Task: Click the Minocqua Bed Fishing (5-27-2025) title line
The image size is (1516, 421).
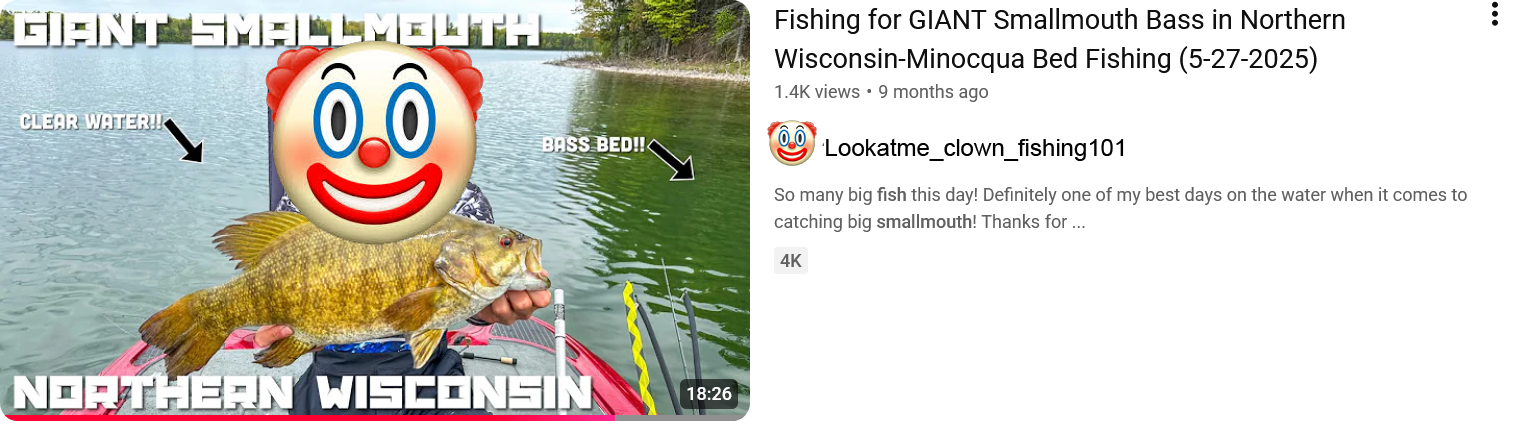Action: pos(1112,58)
